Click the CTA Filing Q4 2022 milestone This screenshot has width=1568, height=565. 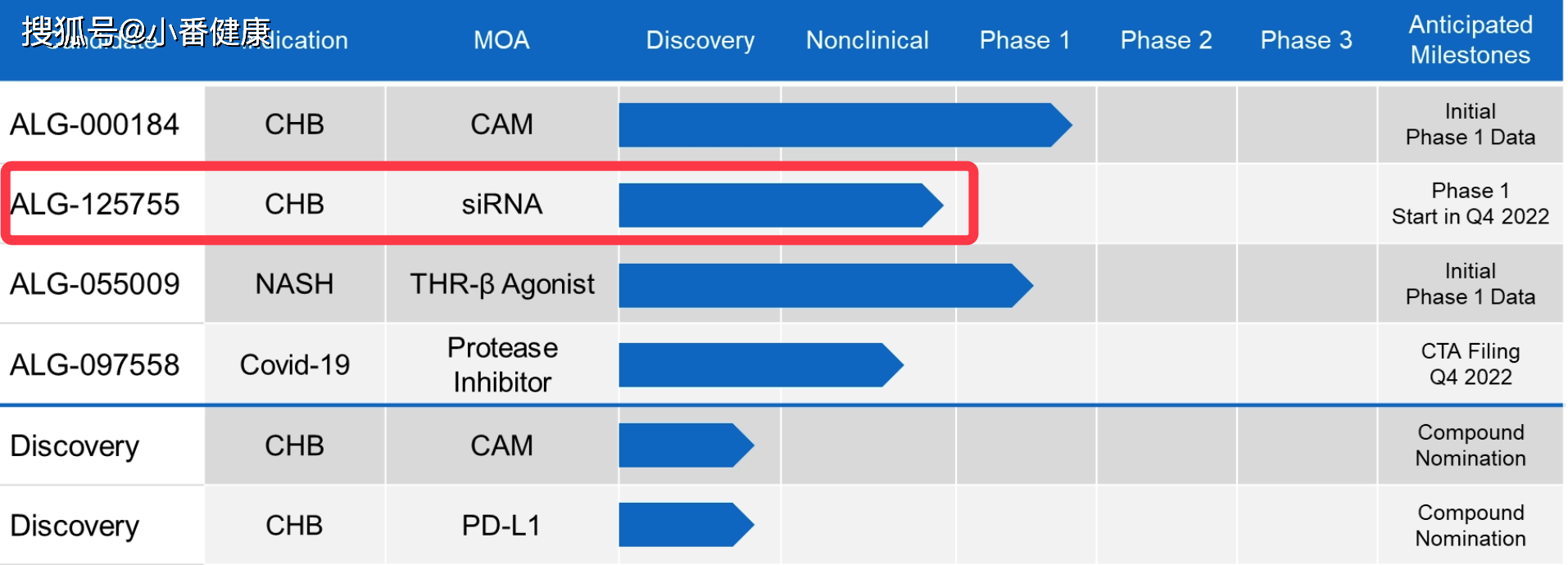pyautogui.click(x=1470, y=364)
